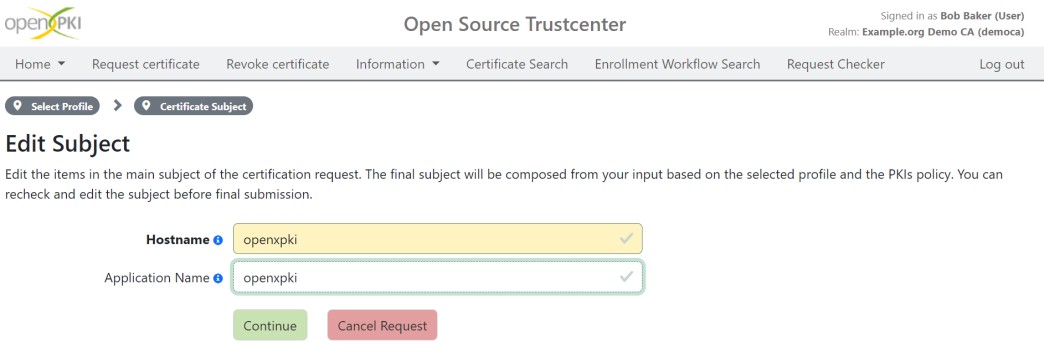Click the Certificate Subject pin icon
Image resolution: width=1044 pixels, height=362 pixels.
coord(146,106)
